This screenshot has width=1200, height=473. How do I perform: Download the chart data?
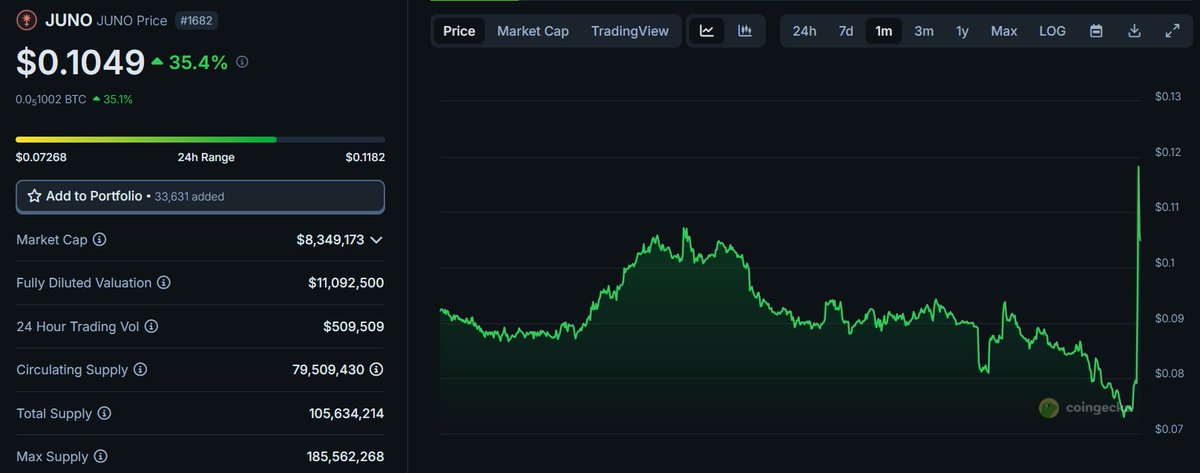1134,31
